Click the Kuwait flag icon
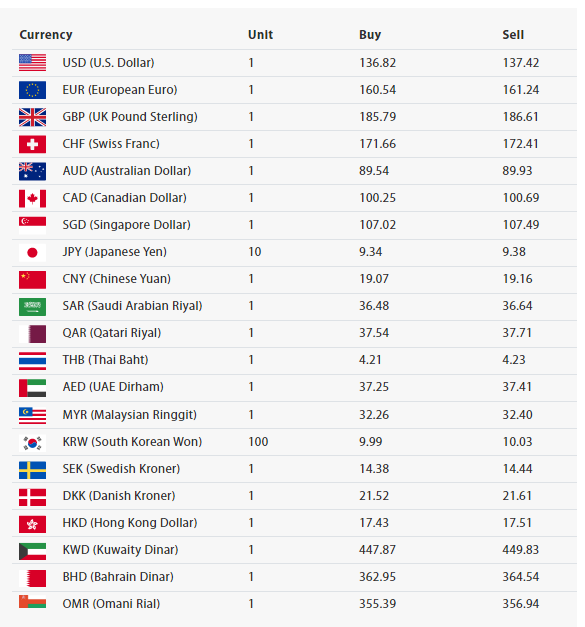The height and width of the screenshot is (627, 585). pos(32,551)
